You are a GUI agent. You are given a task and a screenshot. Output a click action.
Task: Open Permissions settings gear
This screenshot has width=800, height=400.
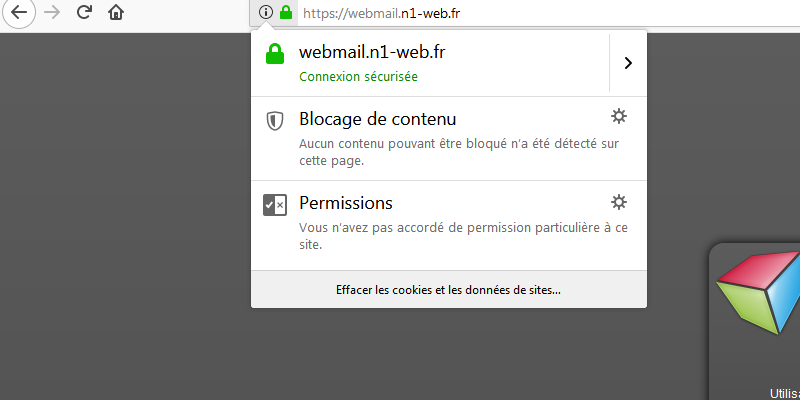coord(619,203)
